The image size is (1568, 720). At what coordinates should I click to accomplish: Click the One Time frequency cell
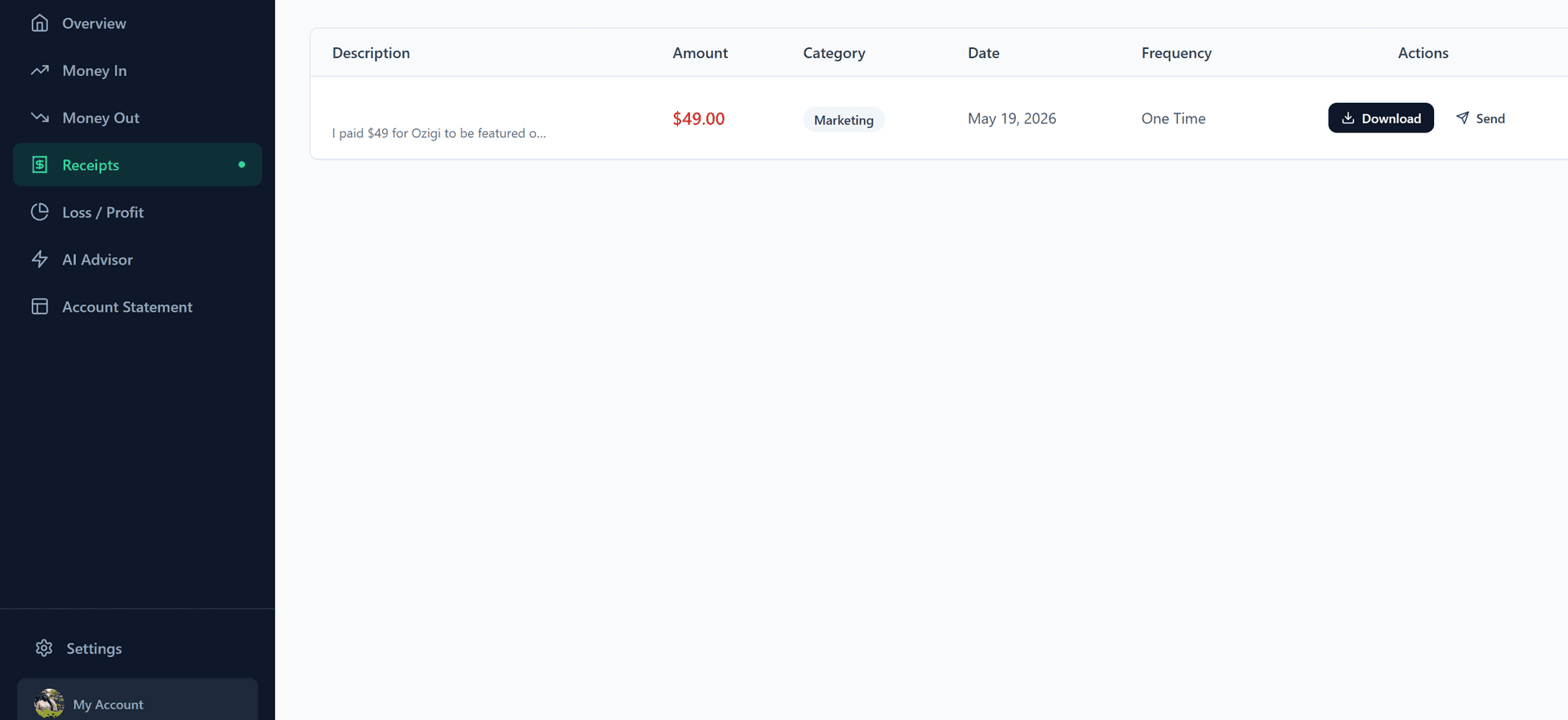click(x=1174, y=118)
